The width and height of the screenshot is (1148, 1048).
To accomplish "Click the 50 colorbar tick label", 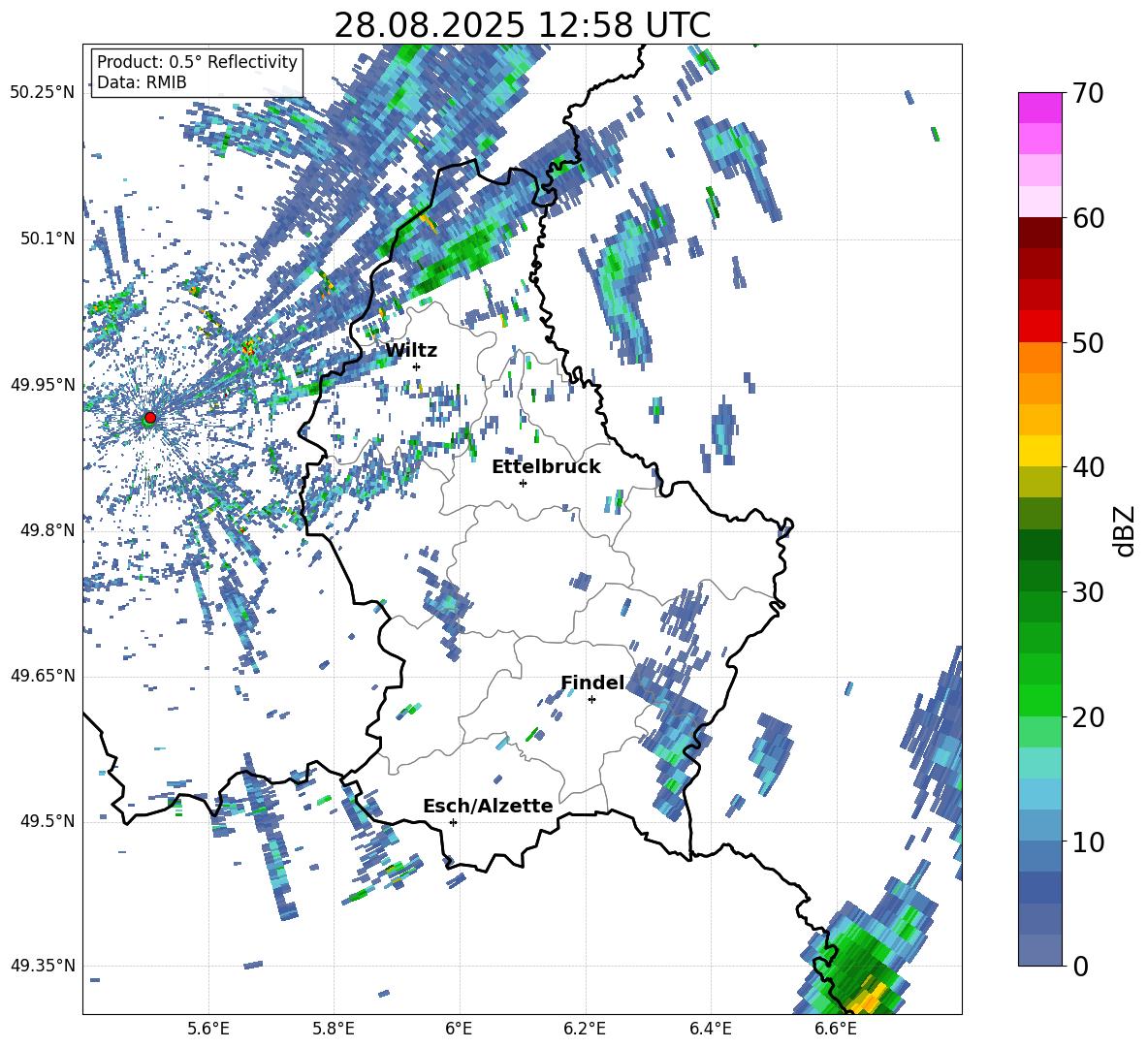I will pyautogui.click(x=1088, y=342).
